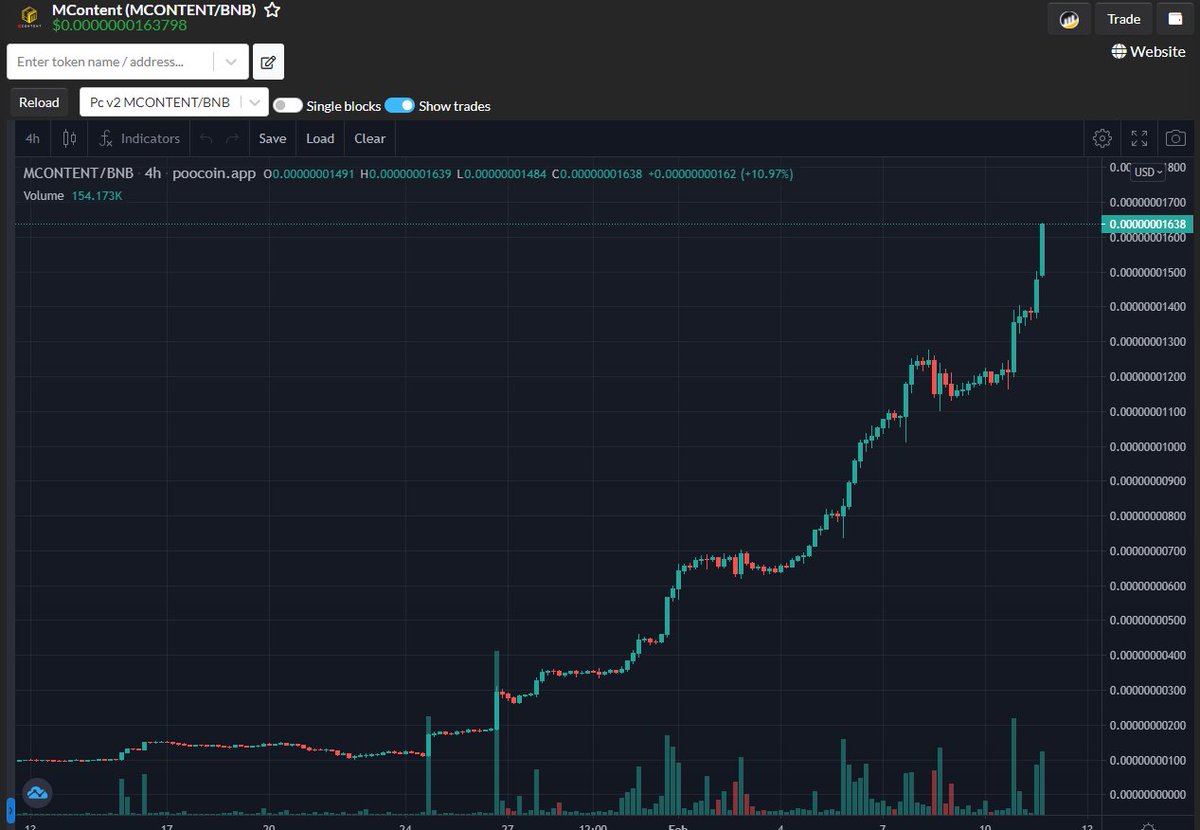
Task: Click the Trade button
Action: (1123, 19)
